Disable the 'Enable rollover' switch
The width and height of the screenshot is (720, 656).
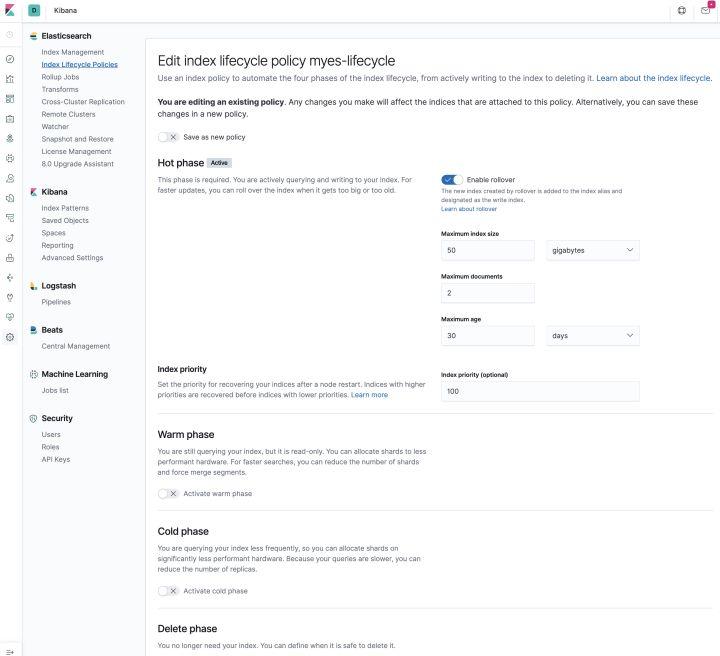[452, 179]
